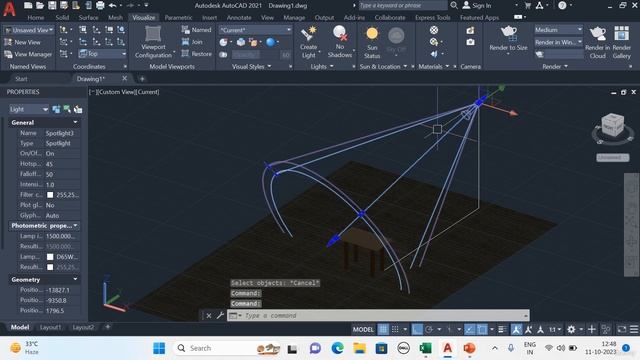
Task: Switch to the Home ribbon tab
Action: point(36,18)
